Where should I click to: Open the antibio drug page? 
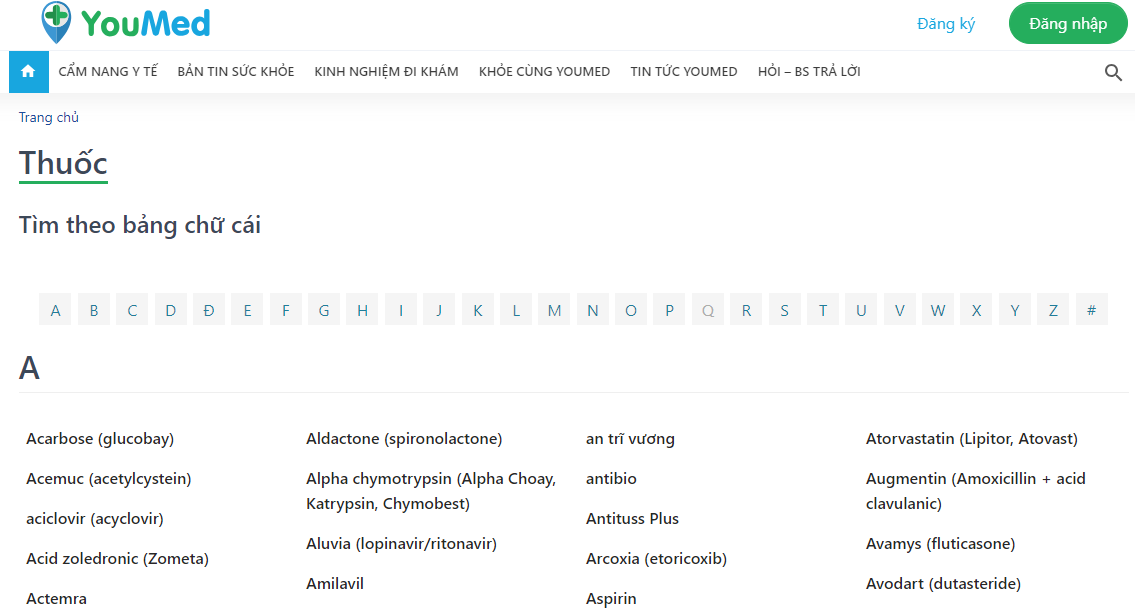611,479
